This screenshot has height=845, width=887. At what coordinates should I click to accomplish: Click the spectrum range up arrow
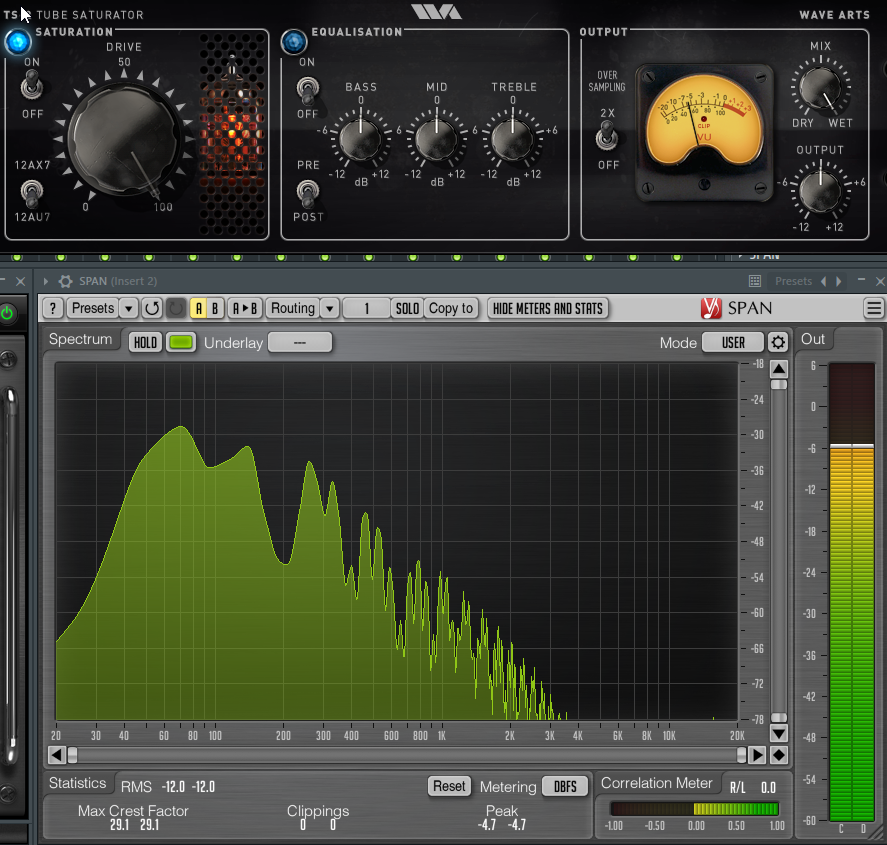779,369
